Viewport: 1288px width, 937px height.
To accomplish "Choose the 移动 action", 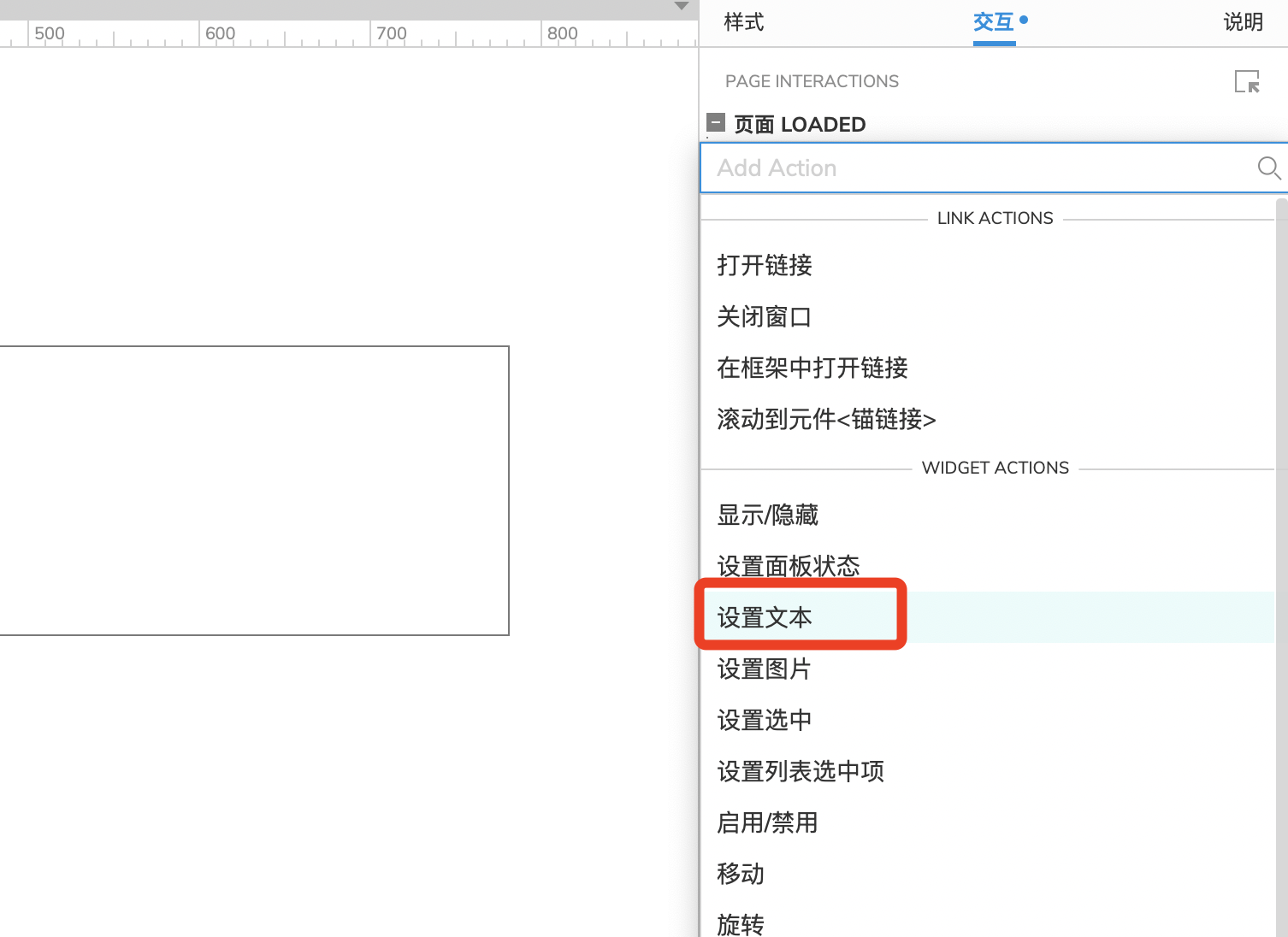I will (741, 874).
